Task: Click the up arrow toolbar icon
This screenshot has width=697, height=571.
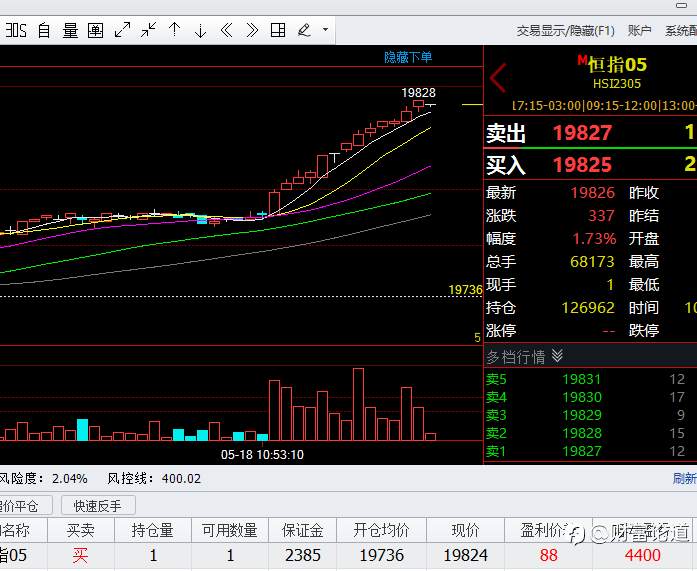Action: tap(175, 30)
